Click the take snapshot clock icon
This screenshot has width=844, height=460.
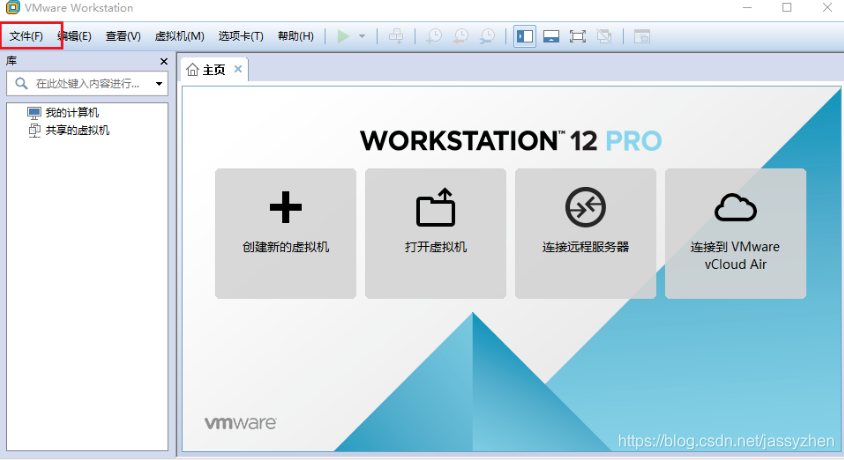click(434, 36)
